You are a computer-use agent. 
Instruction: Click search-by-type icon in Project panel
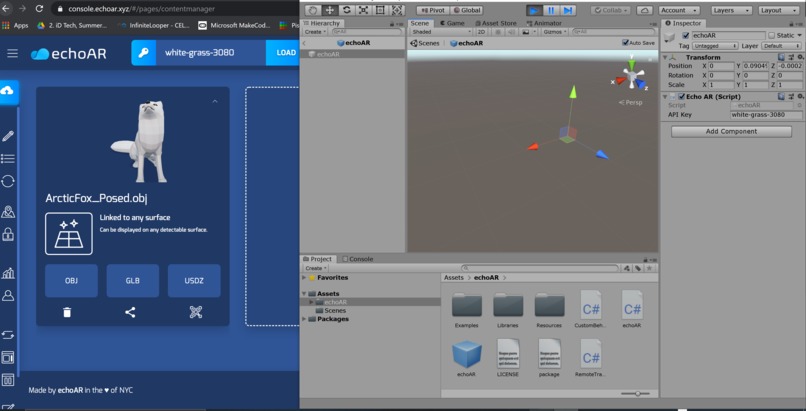[x=627, y=268]
